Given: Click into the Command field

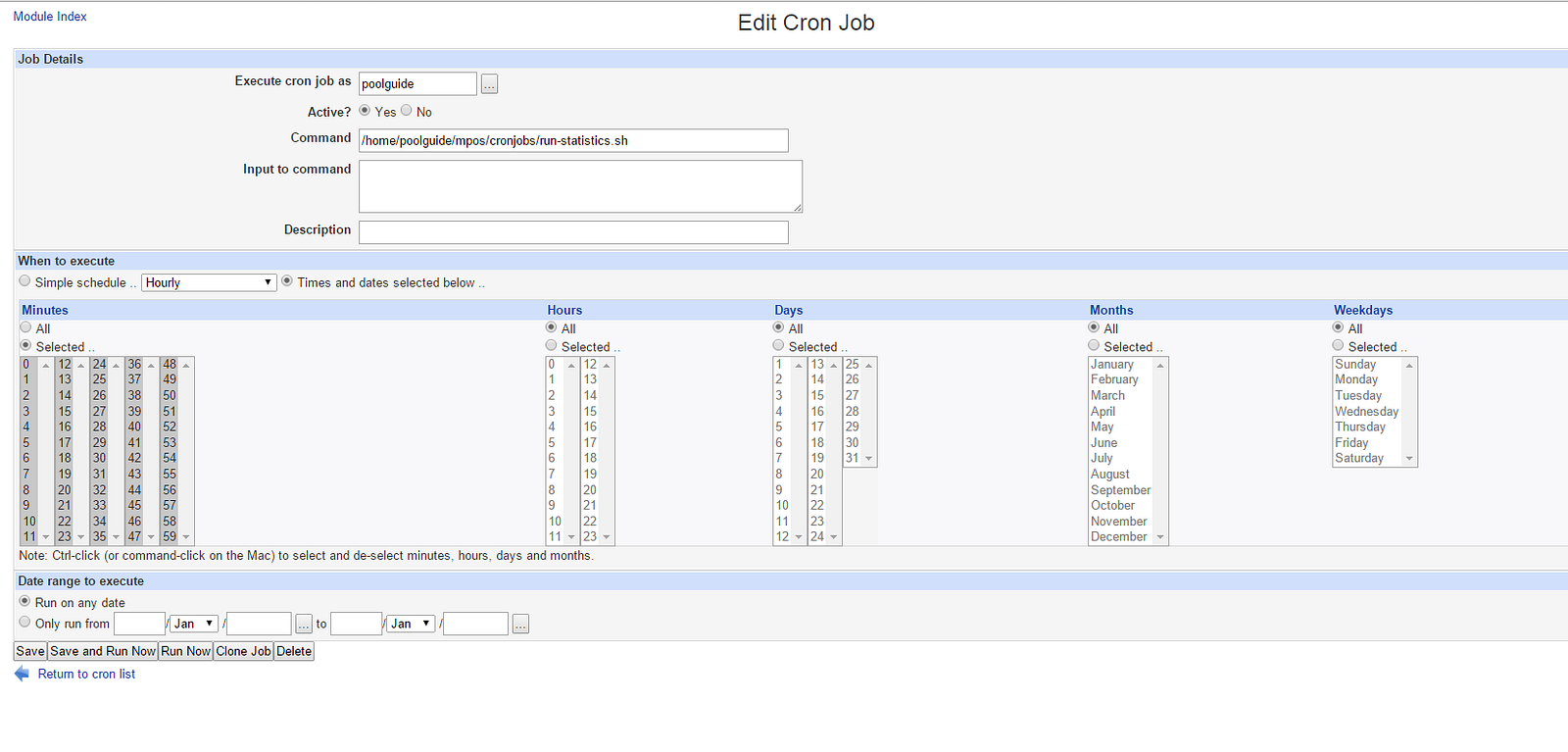Looking at the screenshot, I should (x=573, y=140).
